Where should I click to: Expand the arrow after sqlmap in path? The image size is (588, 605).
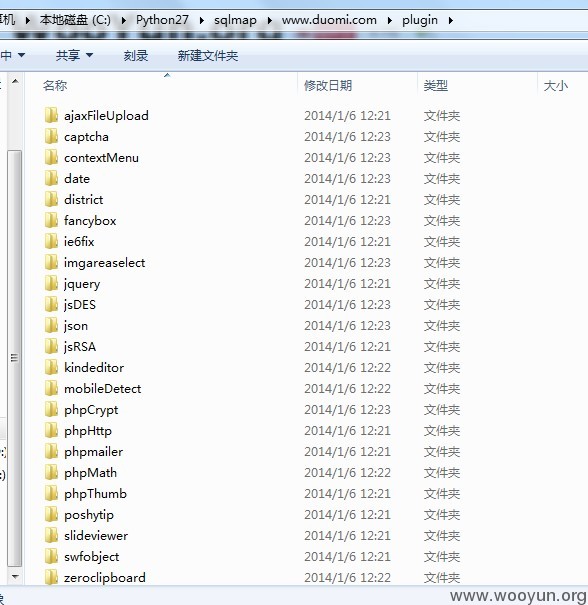point(269,20)
